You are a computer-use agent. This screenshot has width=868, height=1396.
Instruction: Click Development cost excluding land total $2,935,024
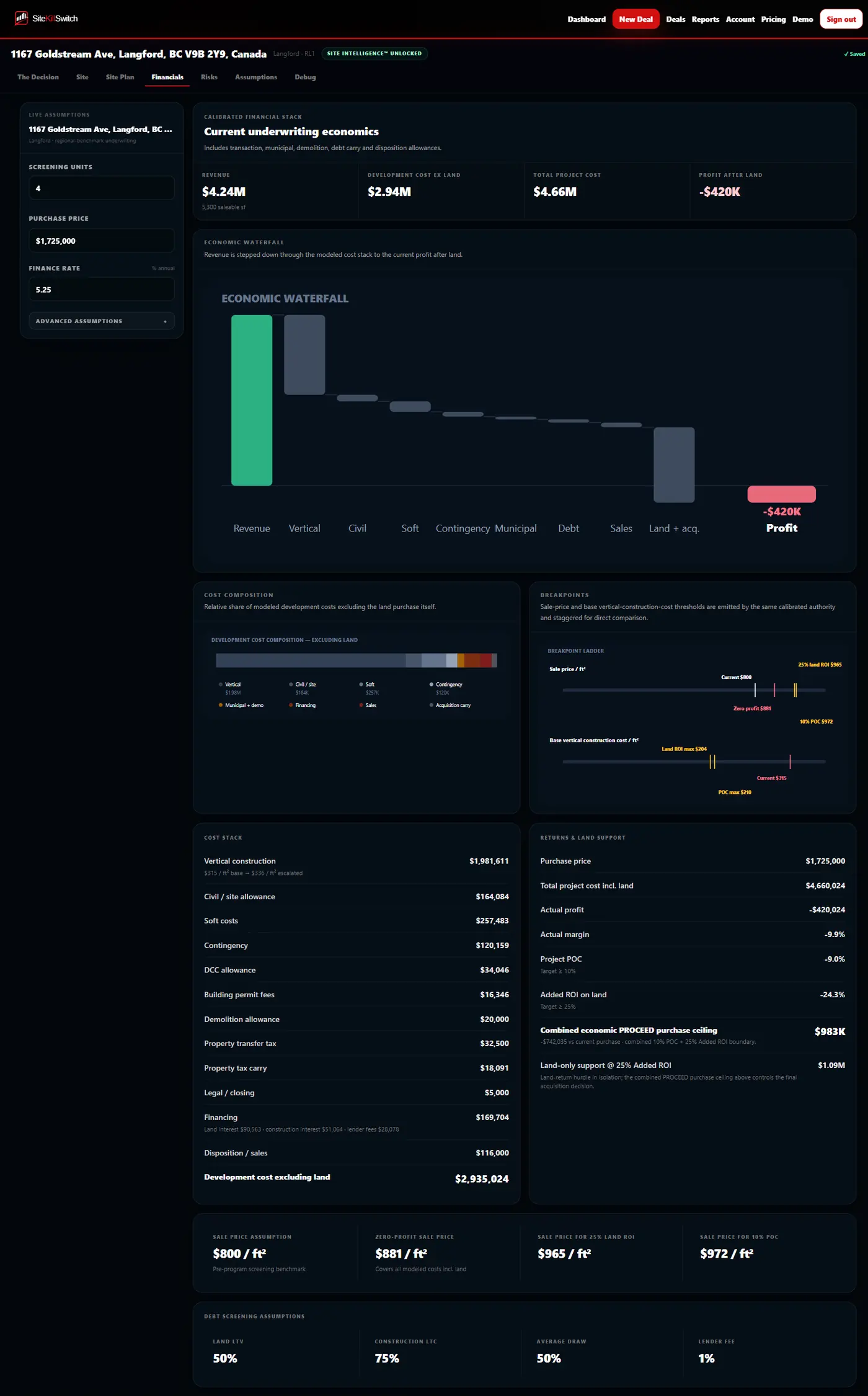[x=482, y=1179]
